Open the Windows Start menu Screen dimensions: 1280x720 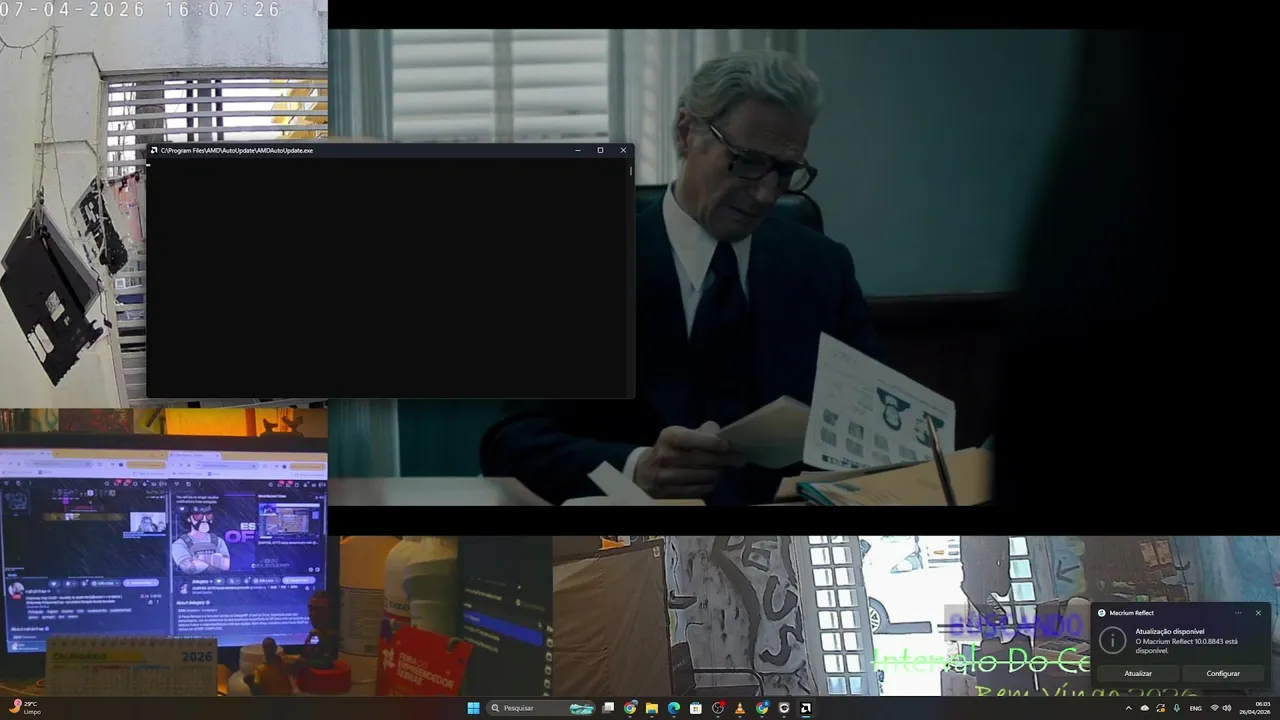click(473, 708)
